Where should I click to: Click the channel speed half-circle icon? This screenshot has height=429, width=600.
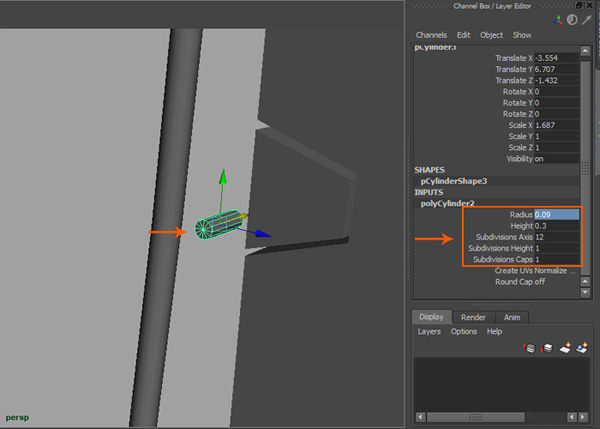coord(572,19)
